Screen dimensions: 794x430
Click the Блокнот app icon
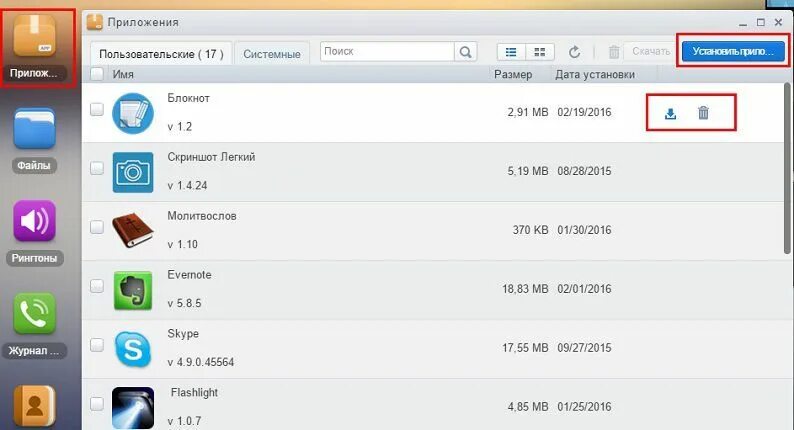[x=133, y=113]
